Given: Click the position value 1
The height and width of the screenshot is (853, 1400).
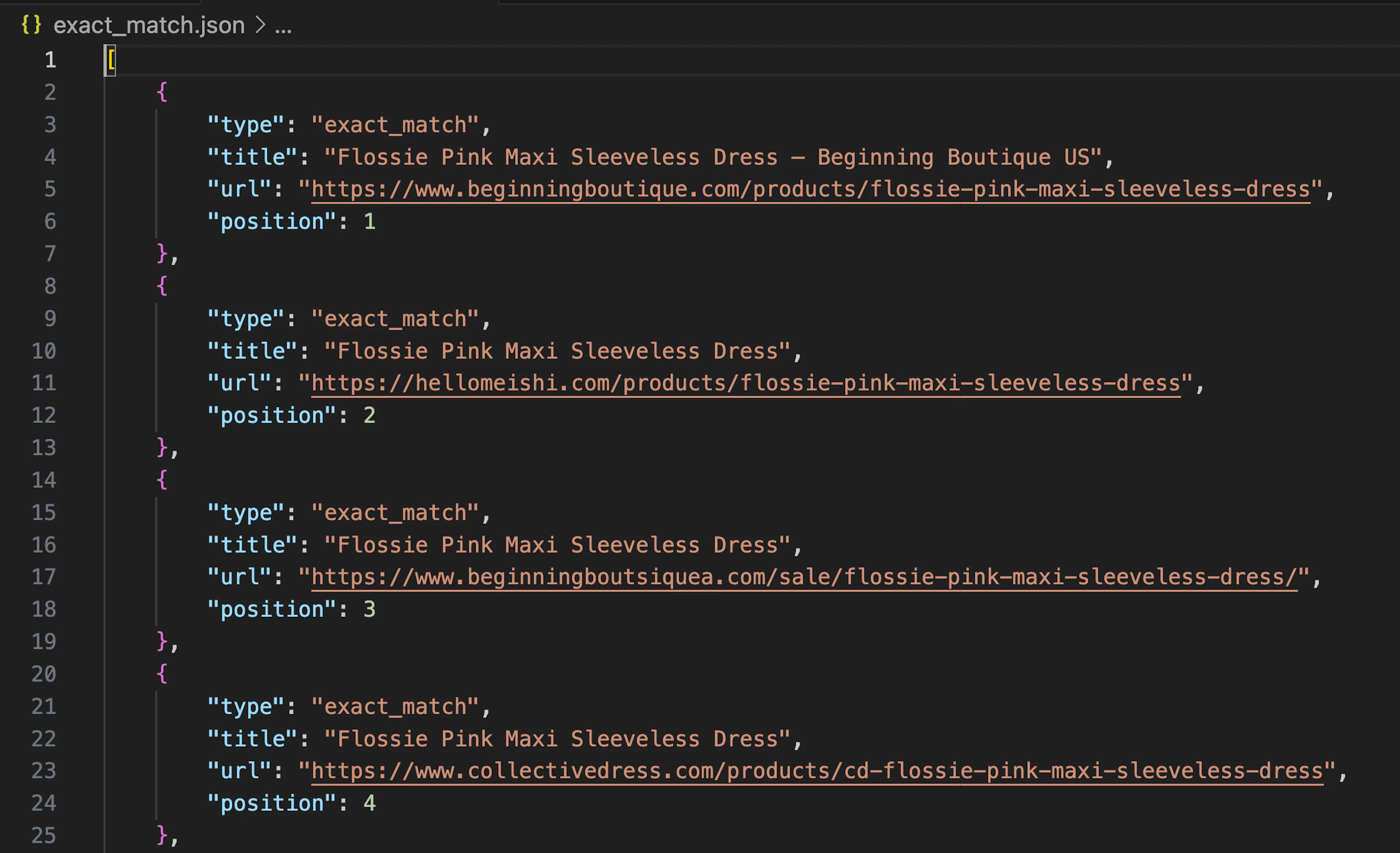Looking at the screenshot, I should (x=370, y=222).
